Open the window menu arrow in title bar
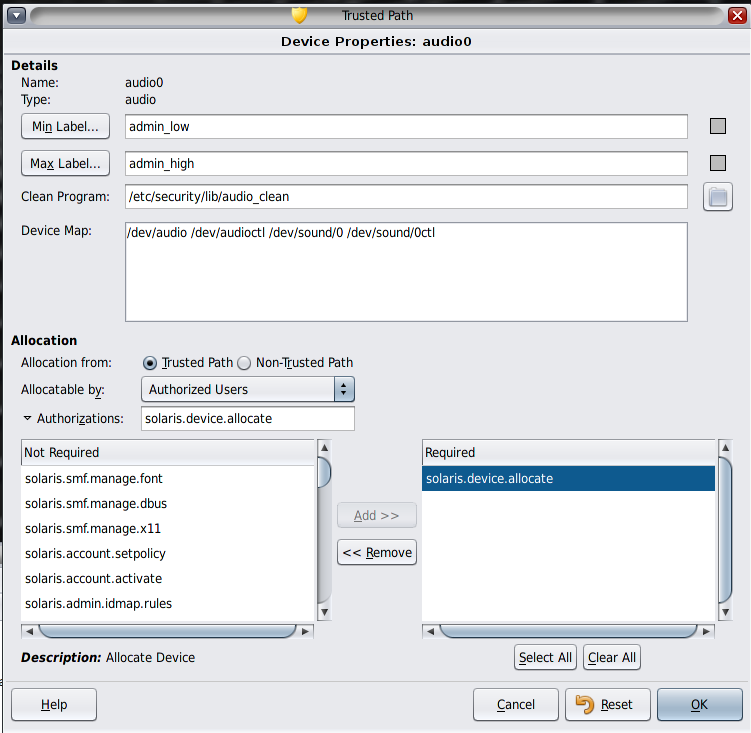 pos(16,16)
